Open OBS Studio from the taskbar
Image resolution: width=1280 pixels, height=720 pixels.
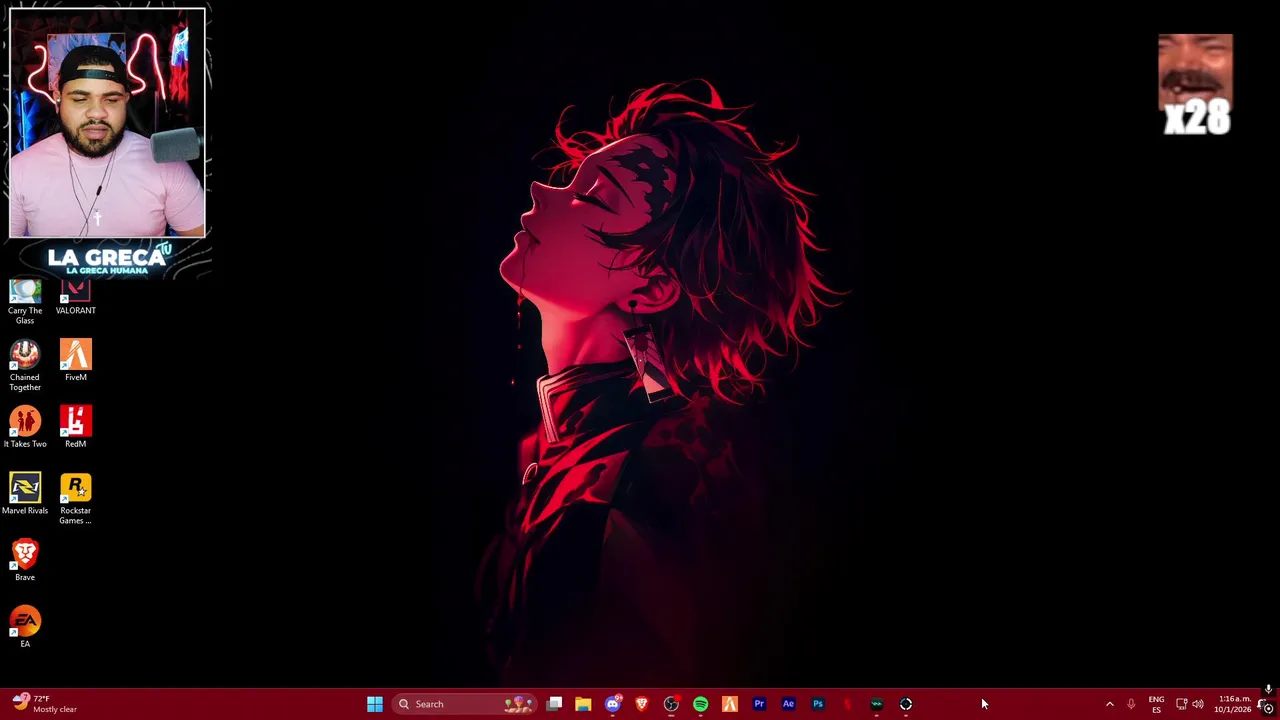point(671,704)
